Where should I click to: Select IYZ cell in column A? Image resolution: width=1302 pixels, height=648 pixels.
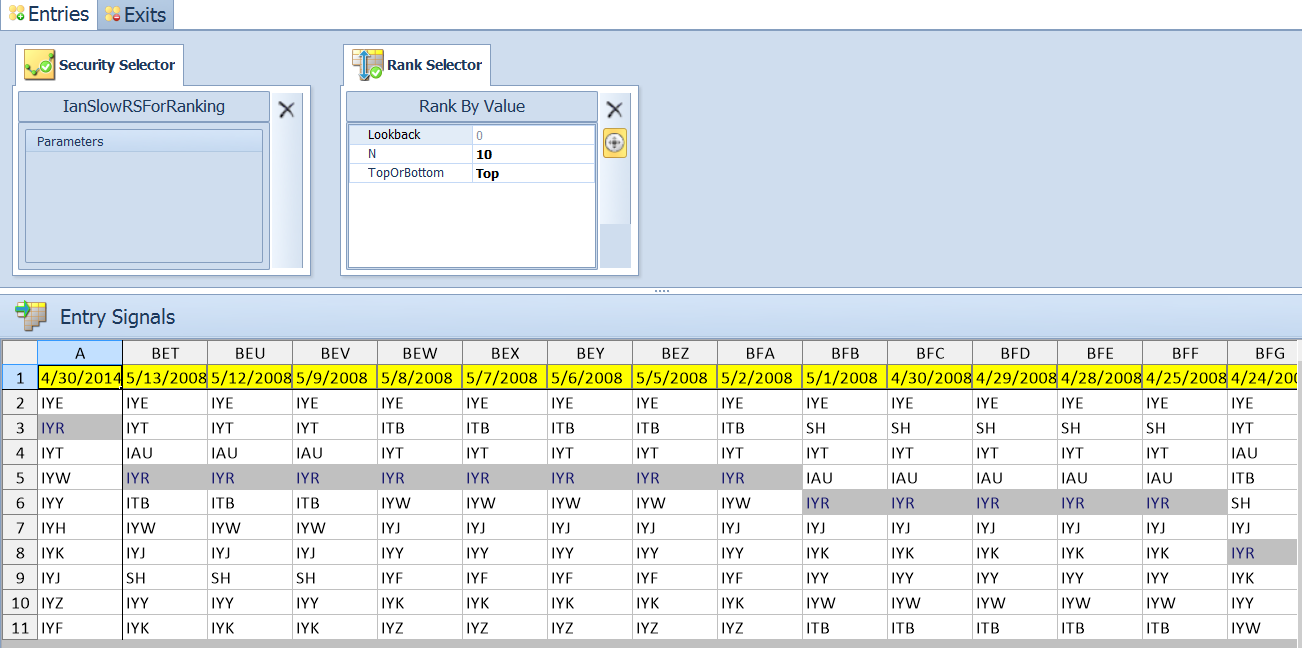(x=80, y=603)
